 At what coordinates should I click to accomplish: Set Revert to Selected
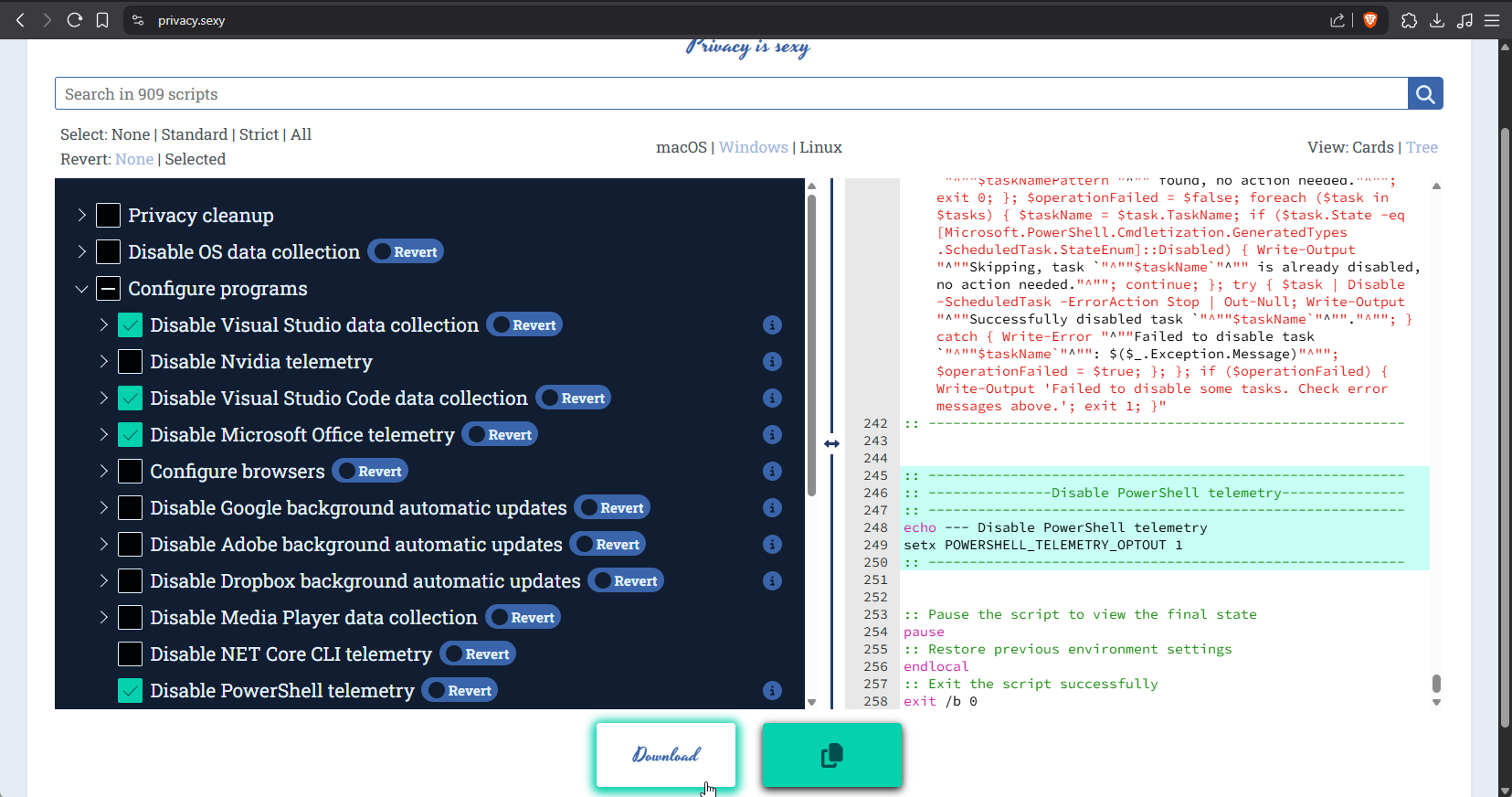(196, 159)
